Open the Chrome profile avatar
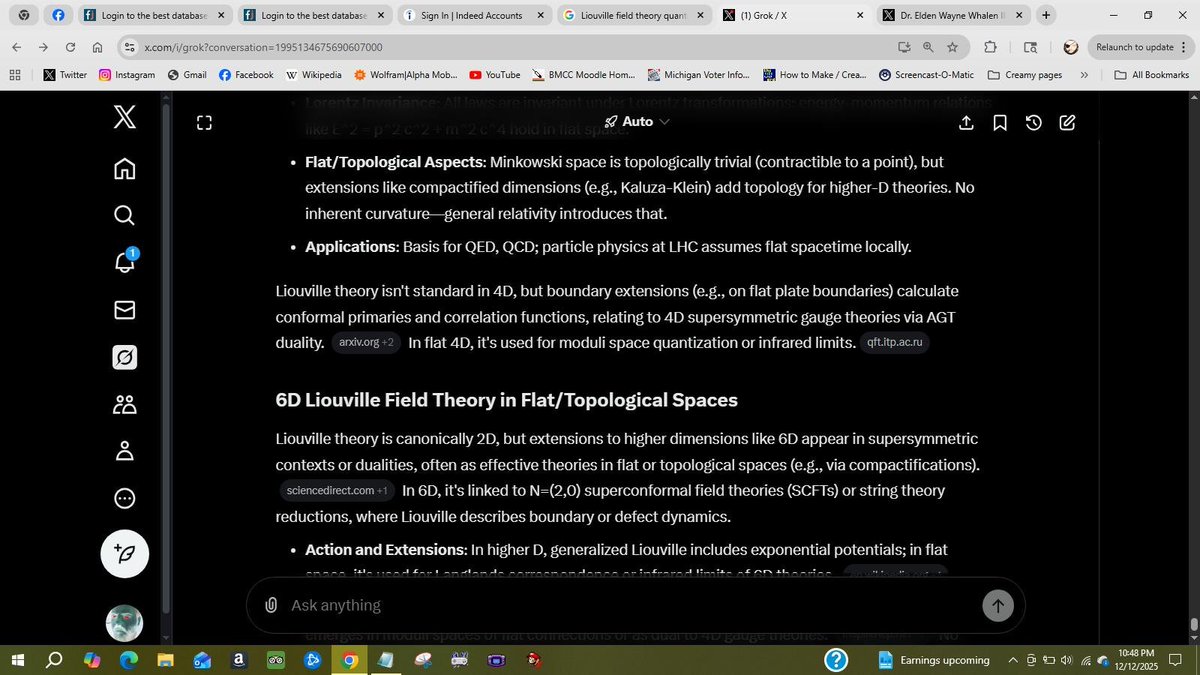 [x=1070, y=47]
